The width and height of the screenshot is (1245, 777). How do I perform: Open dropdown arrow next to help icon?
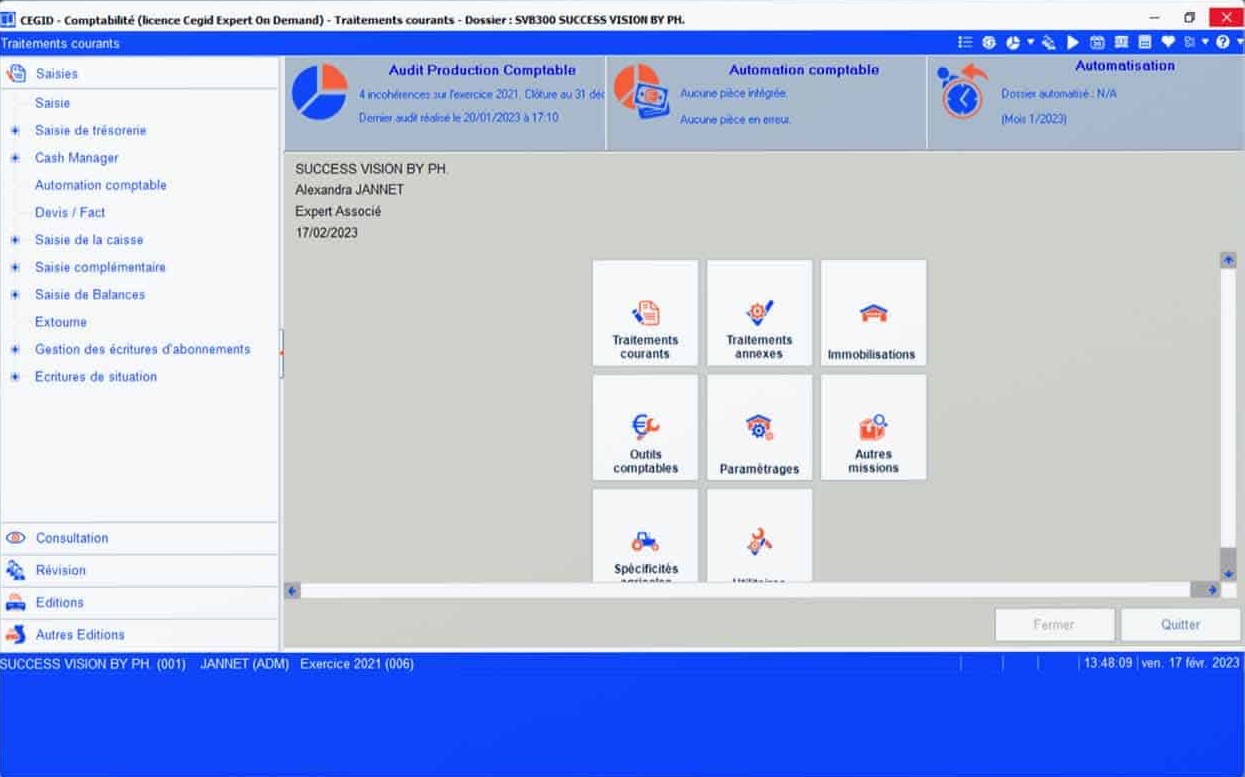pyautogui.click(x=1240, y=42)
